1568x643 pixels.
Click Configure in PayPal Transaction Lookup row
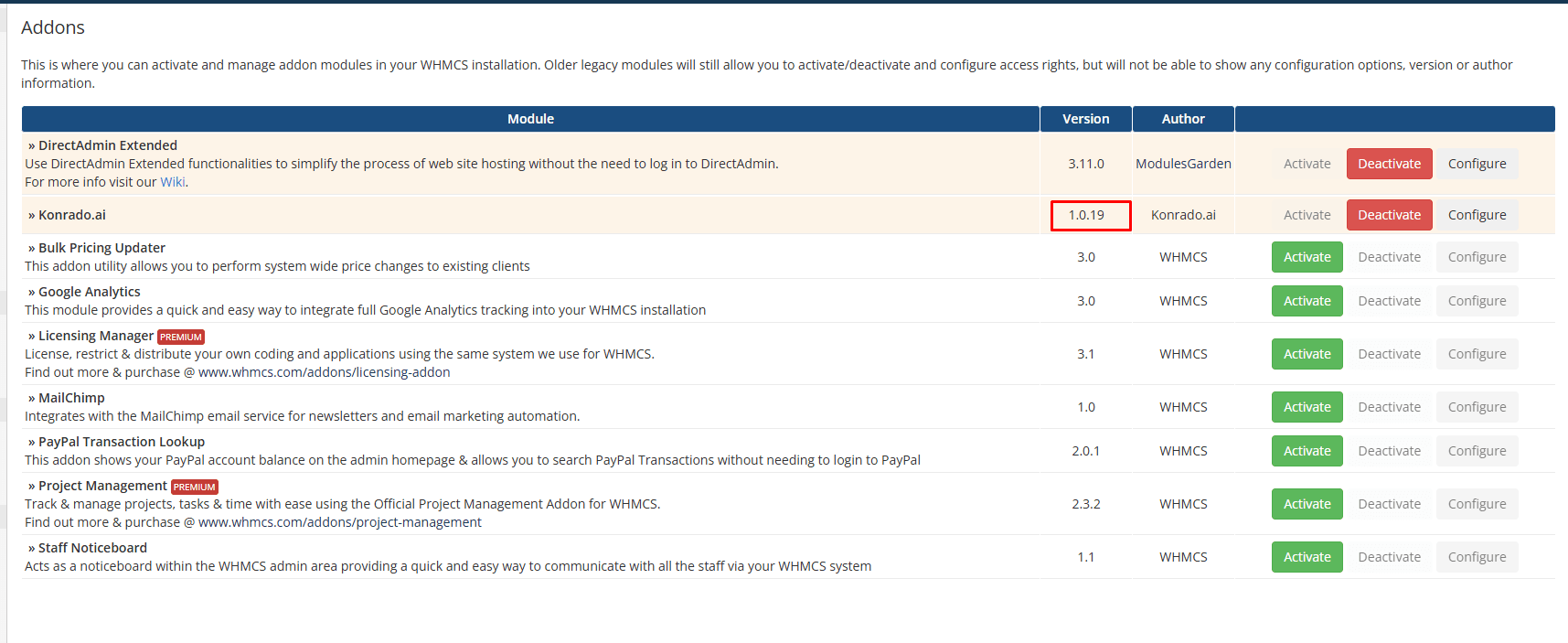[1477, 451]
